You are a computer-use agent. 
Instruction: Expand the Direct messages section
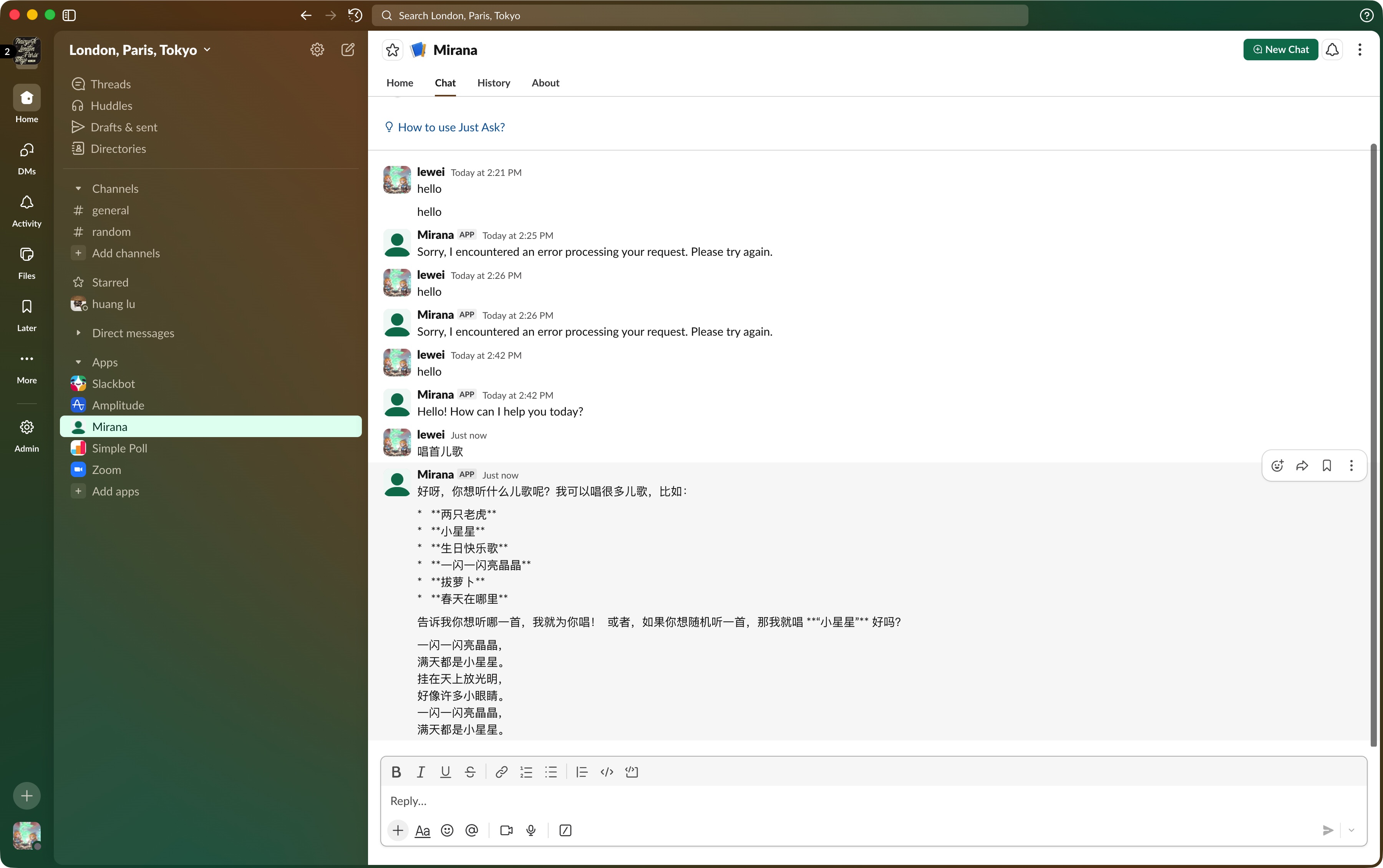(79, 333)
